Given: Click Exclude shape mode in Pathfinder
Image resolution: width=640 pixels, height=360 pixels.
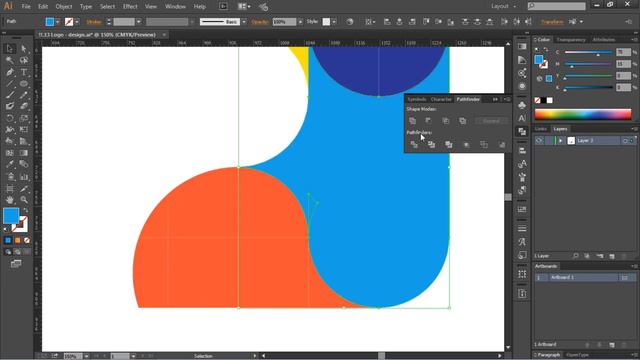Looking at the screenshot, I should (462, 121).
